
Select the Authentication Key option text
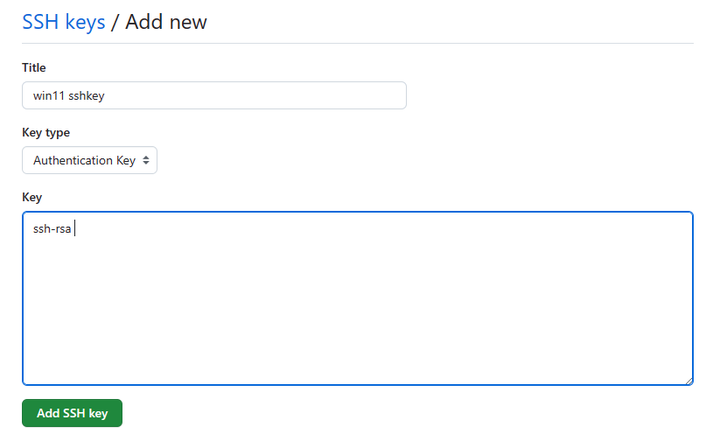(84, 160)
